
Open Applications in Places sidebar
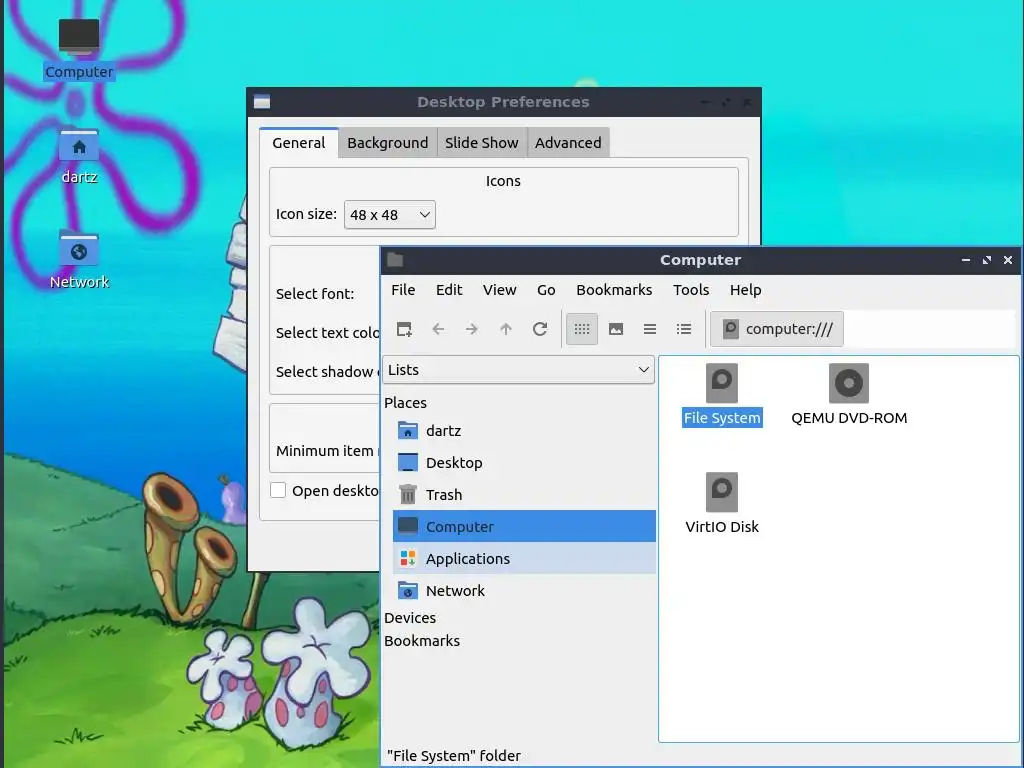524,558
